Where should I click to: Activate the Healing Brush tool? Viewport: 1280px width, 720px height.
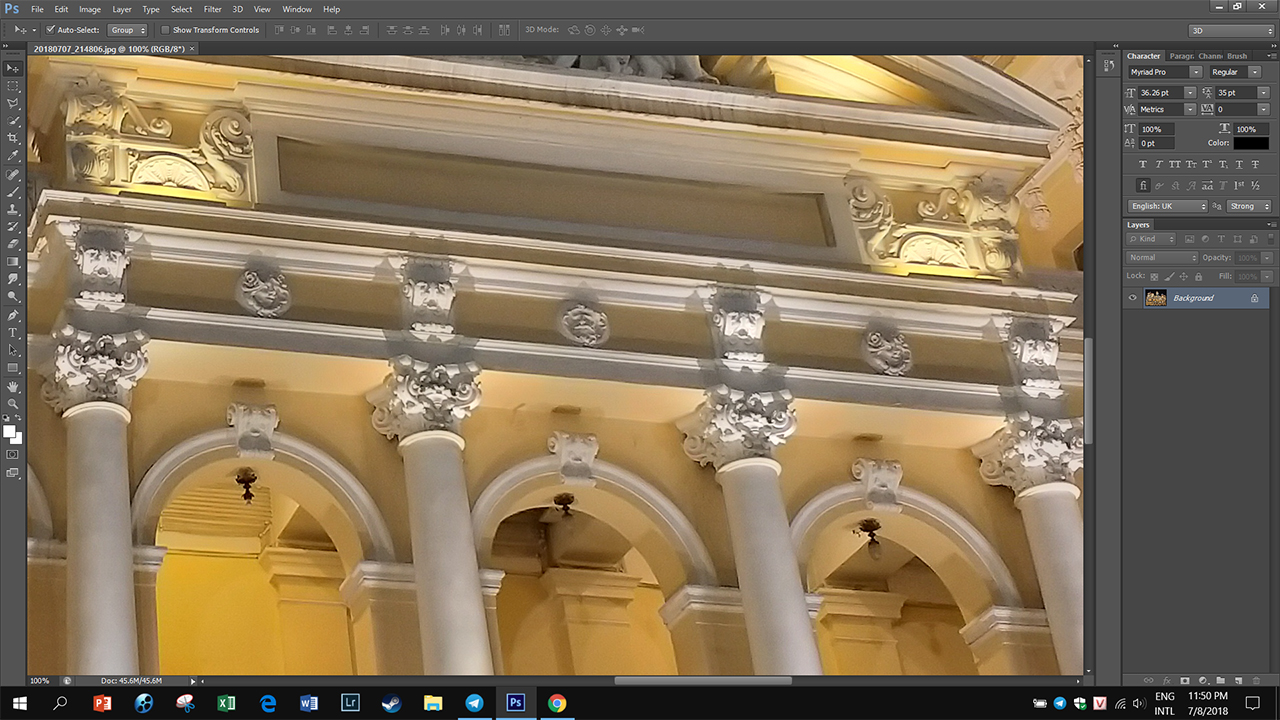pos(14,173)
